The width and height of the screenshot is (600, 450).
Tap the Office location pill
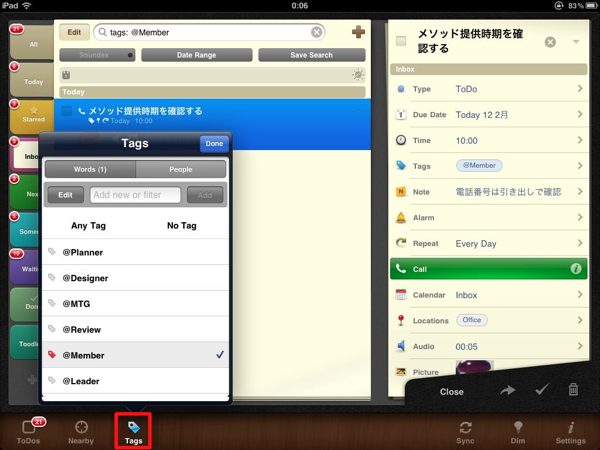point(472,320)
